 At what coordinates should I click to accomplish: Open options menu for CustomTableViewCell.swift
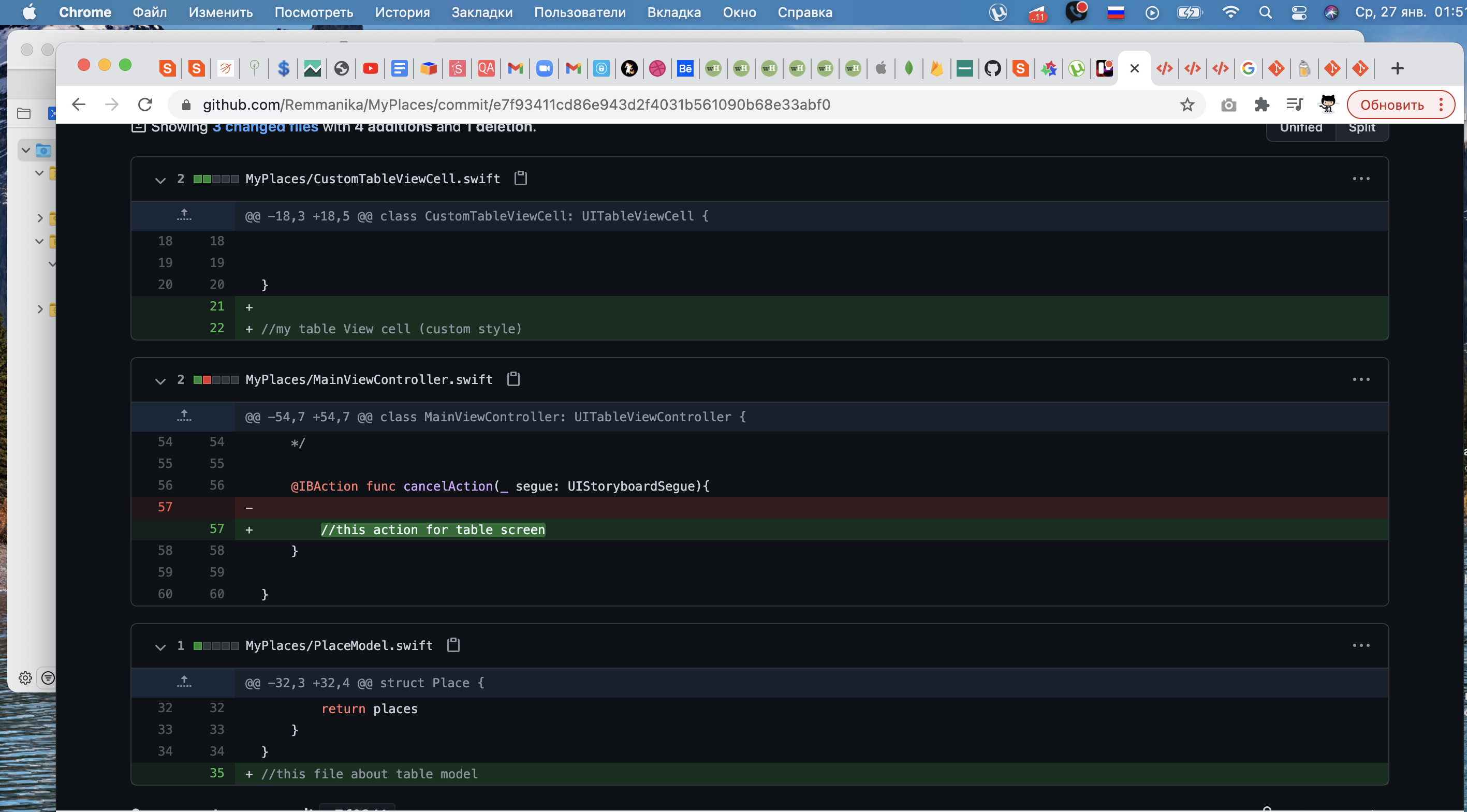[1361, 179]
